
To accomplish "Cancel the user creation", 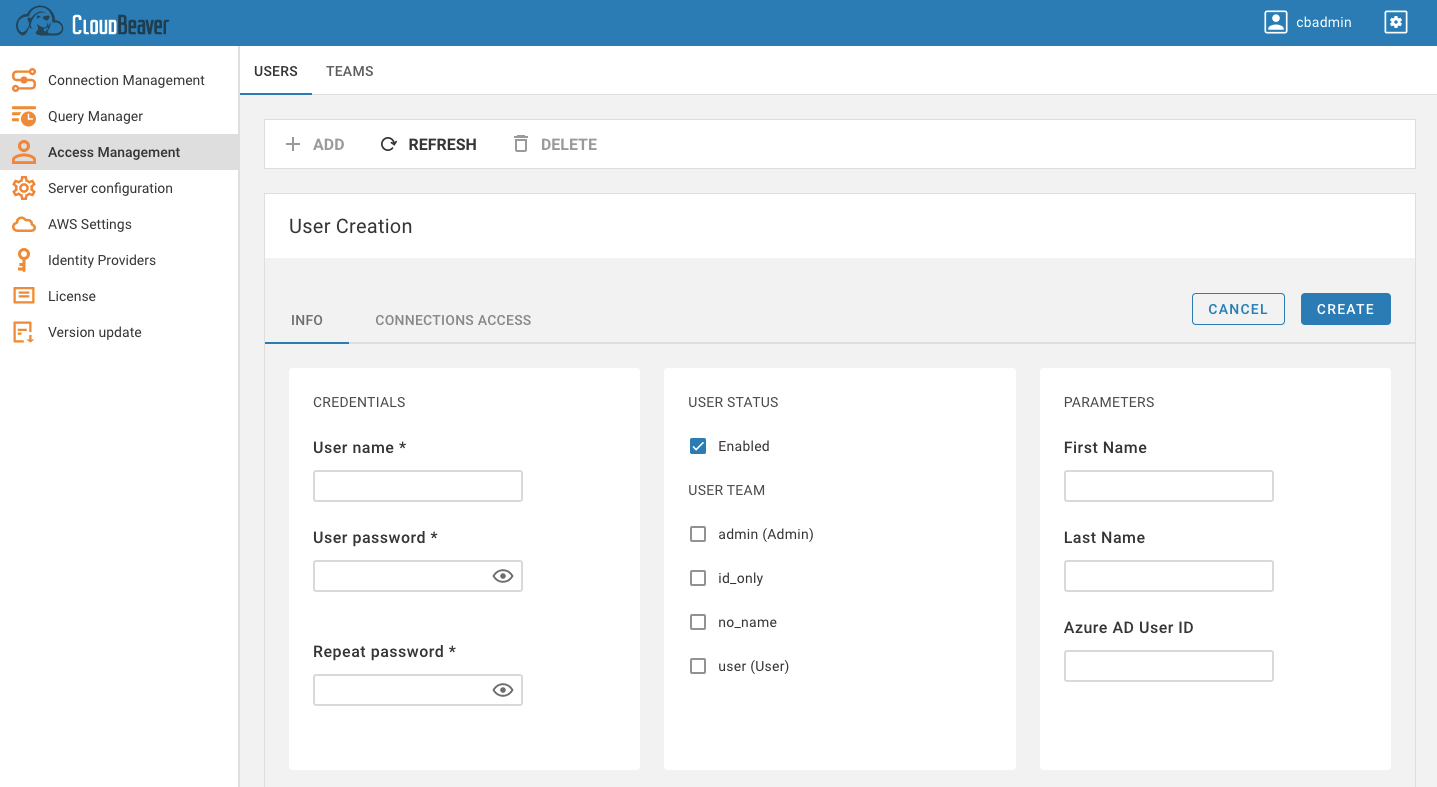I will [1238, 309].
